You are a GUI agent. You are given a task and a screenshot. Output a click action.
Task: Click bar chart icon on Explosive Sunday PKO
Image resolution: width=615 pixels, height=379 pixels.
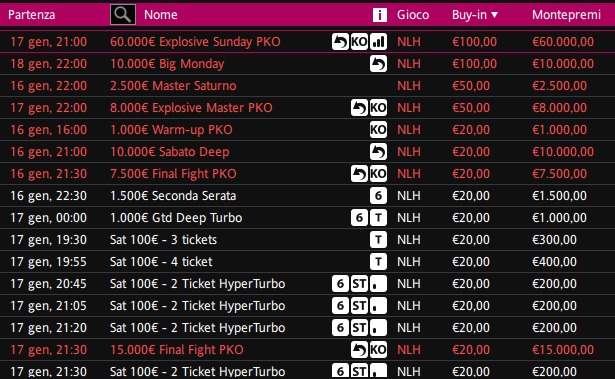(378, 42)
